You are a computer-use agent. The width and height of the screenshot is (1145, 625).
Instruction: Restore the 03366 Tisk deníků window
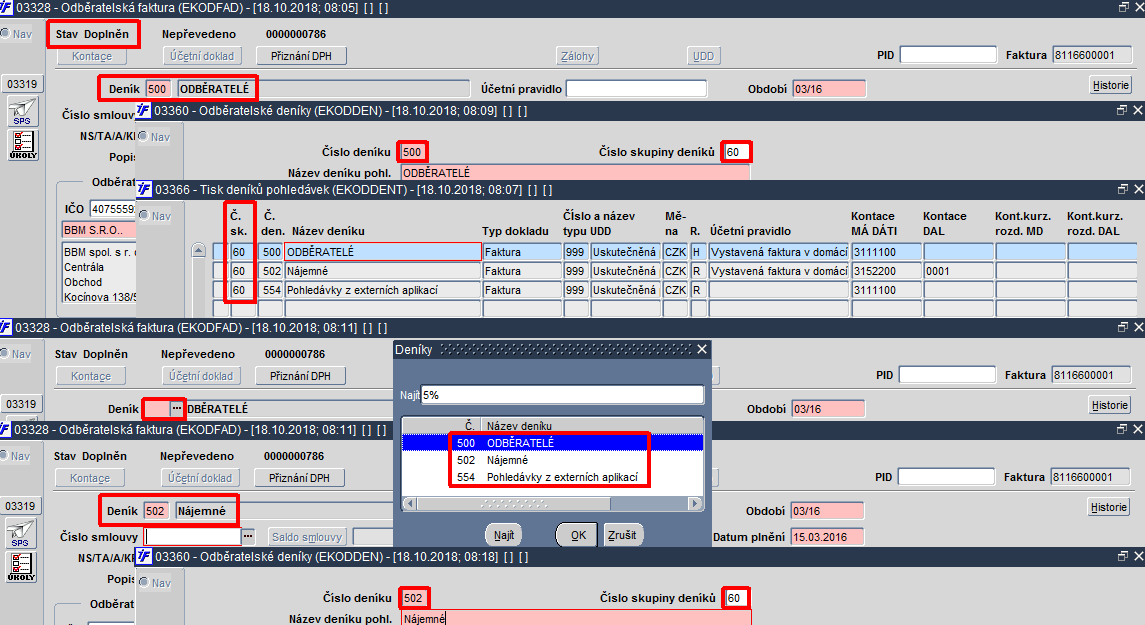[x=1122, y=189]
